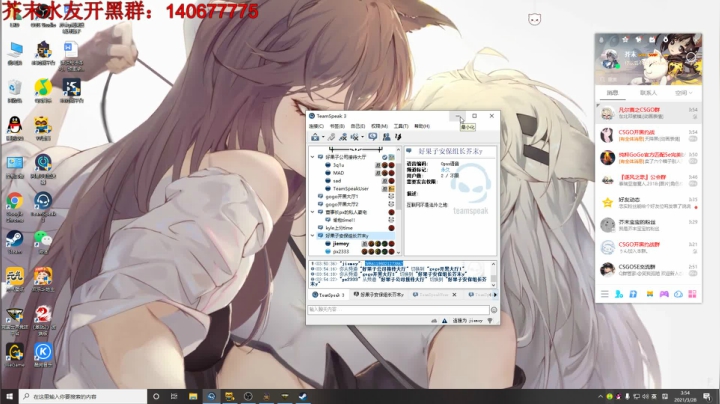The image size is (720, 404).
Task: Select user jiemoy in the channel tree
Action: [x=341, y=244]
